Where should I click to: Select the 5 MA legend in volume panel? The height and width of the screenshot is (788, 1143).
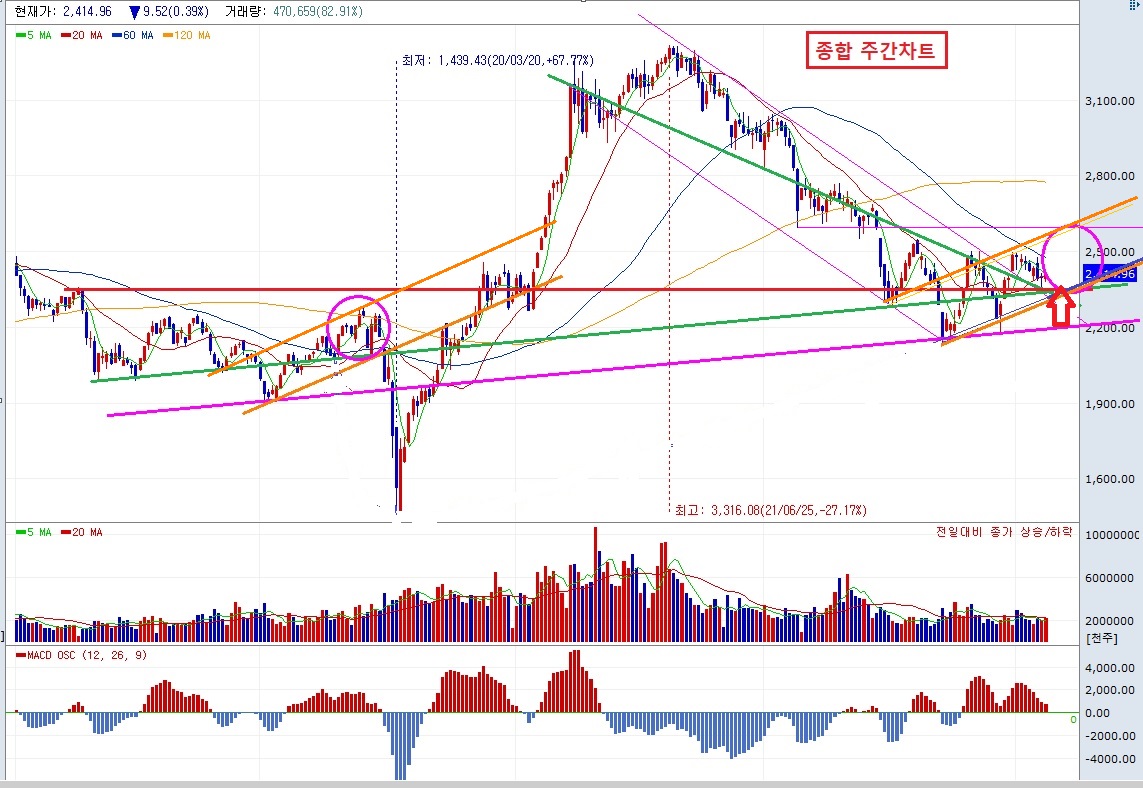[x=34, y=532]
